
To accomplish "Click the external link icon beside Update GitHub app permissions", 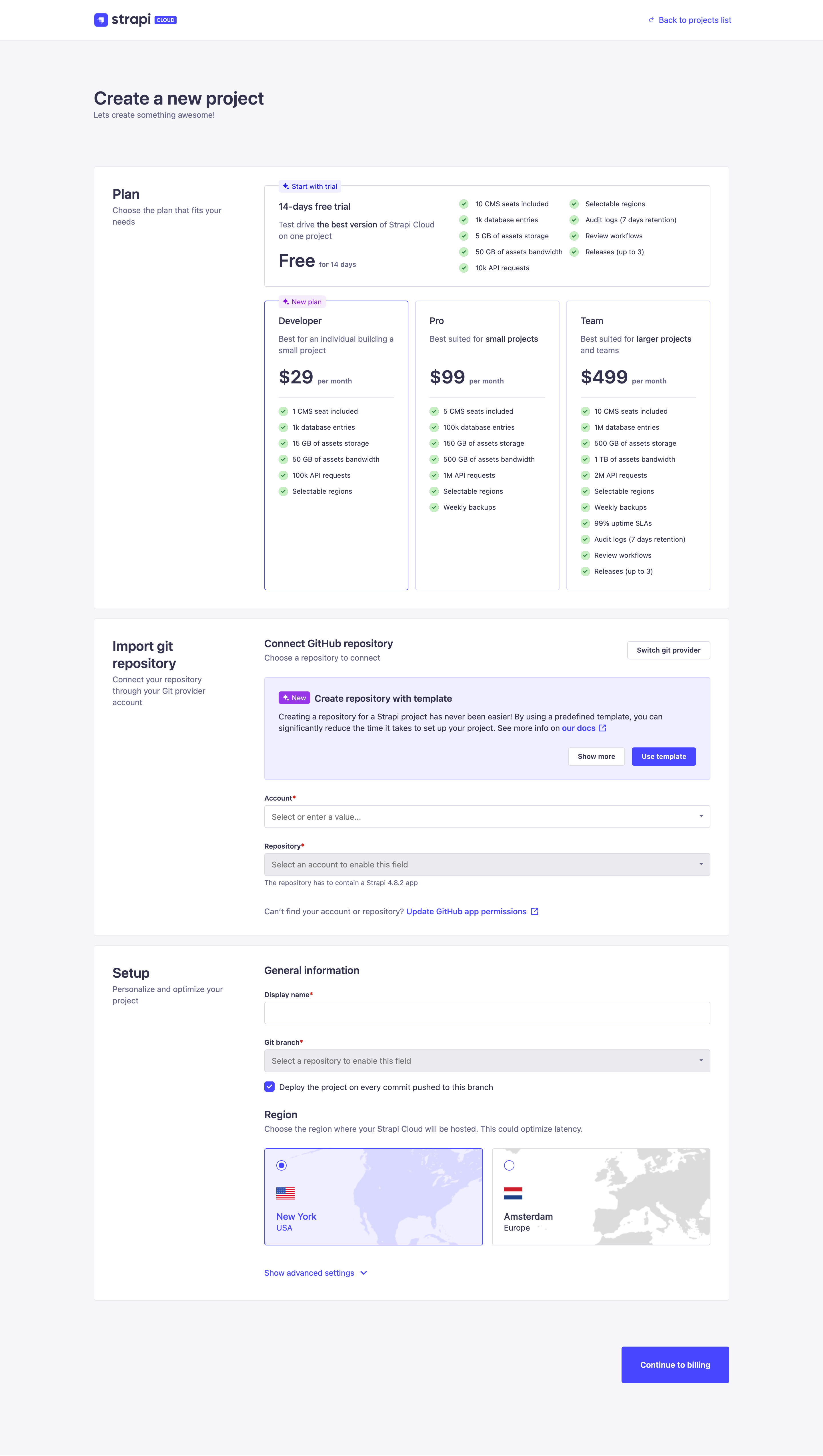I will [535, 911].
